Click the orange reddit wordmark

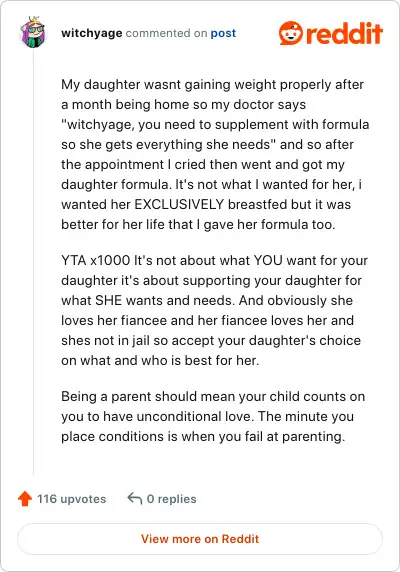(x=344, y=33)
